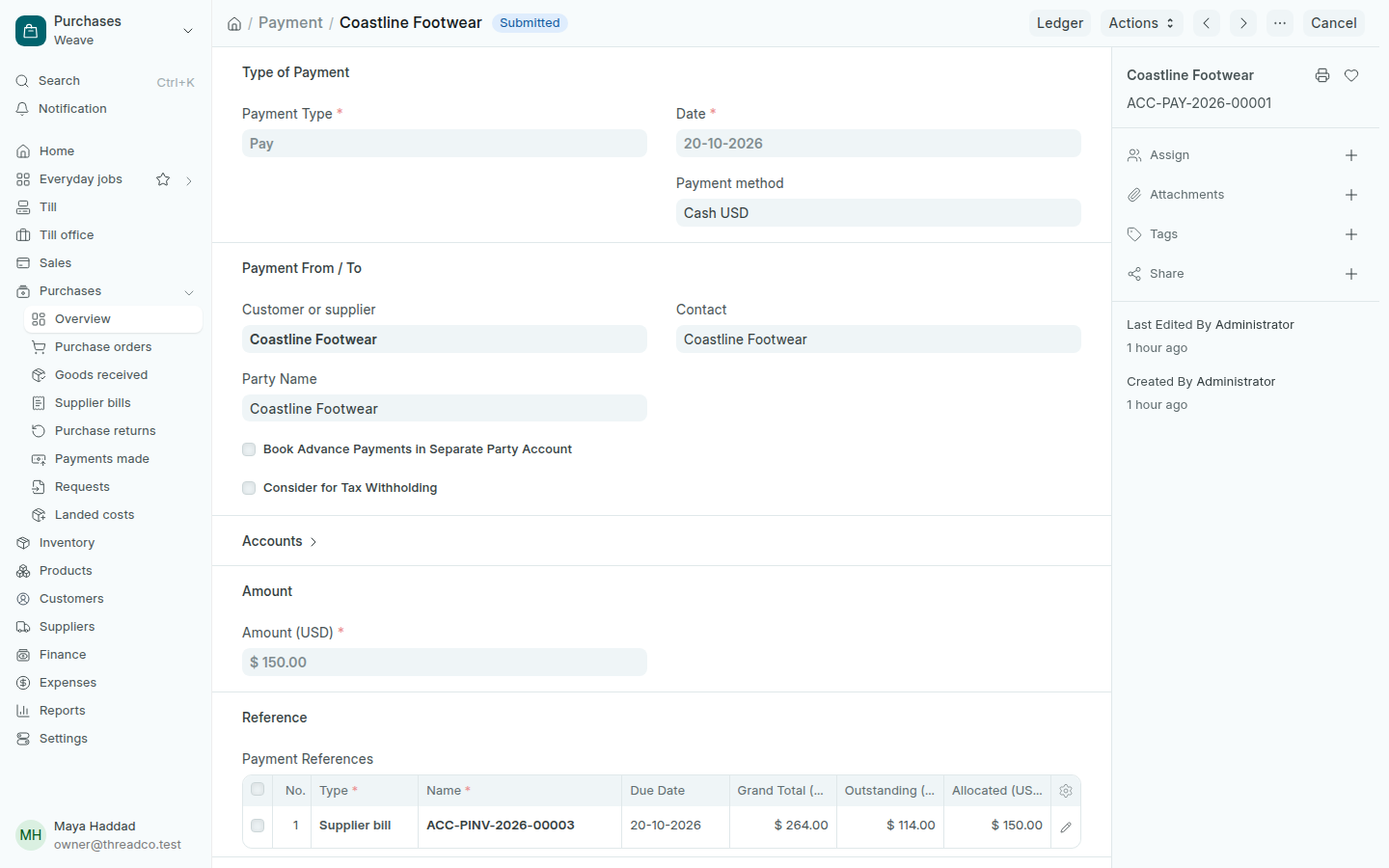Like the payment with the heart icon
The image size is (1389, 868).
(x=1351, y=75)
